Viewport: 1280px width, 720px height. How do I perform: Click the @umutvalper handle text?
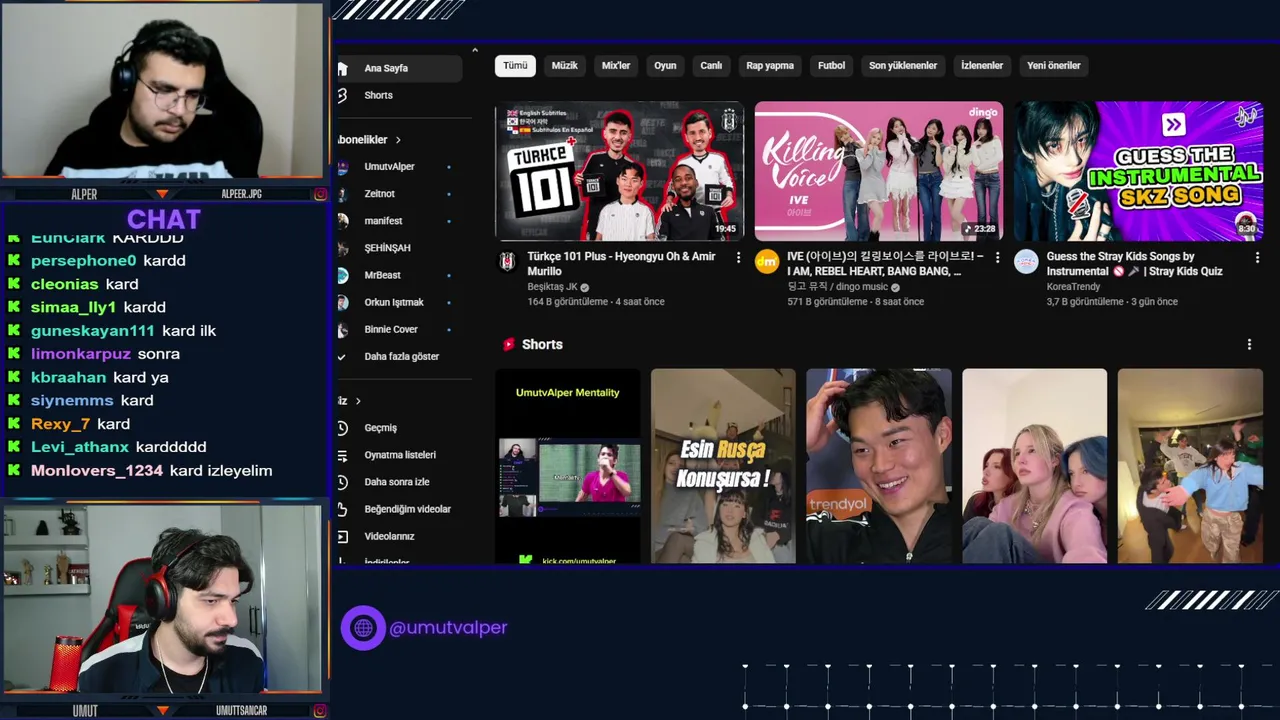click(448, 628)
